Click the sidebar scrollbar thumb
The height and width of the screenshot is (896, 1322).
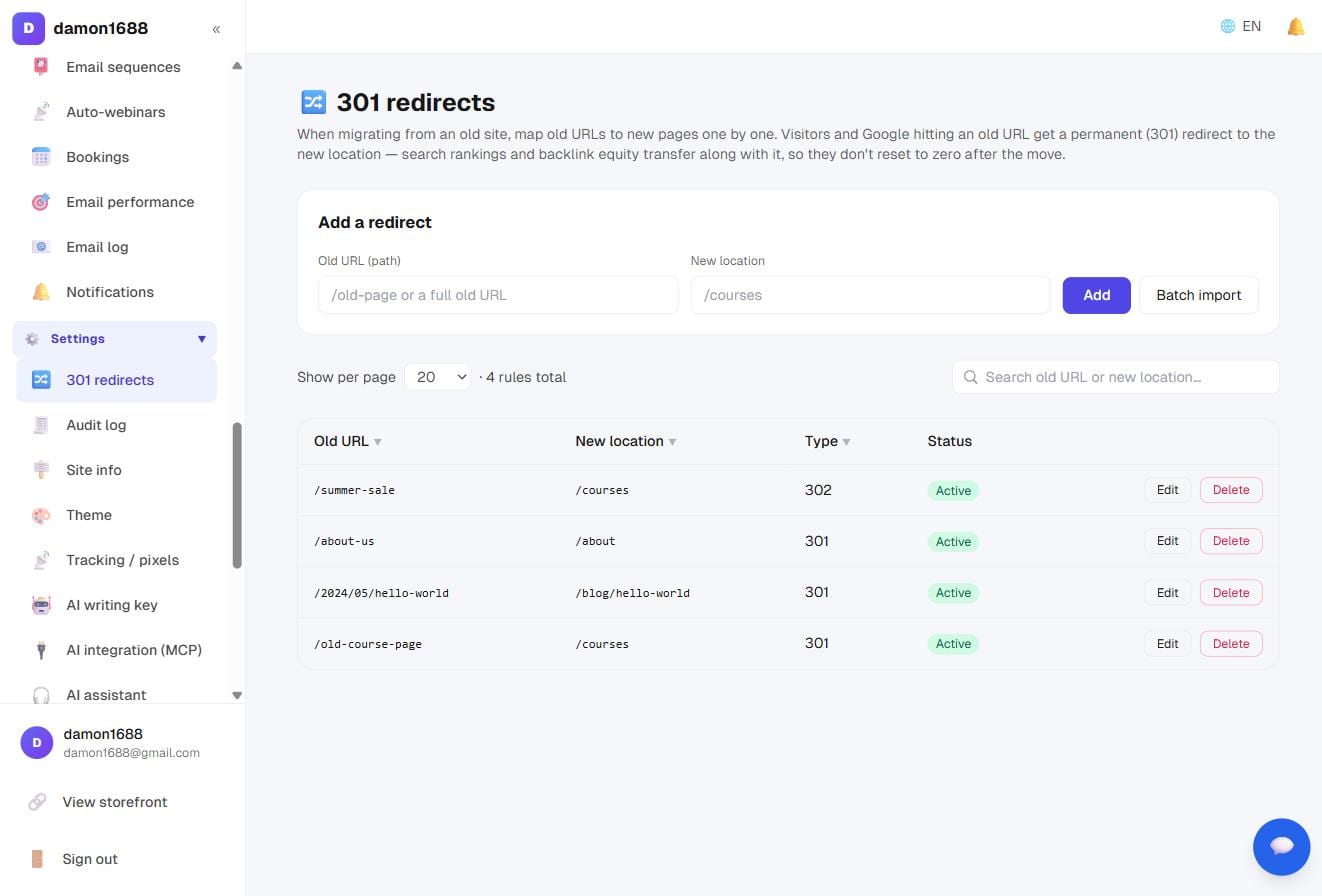pos(237,496)
